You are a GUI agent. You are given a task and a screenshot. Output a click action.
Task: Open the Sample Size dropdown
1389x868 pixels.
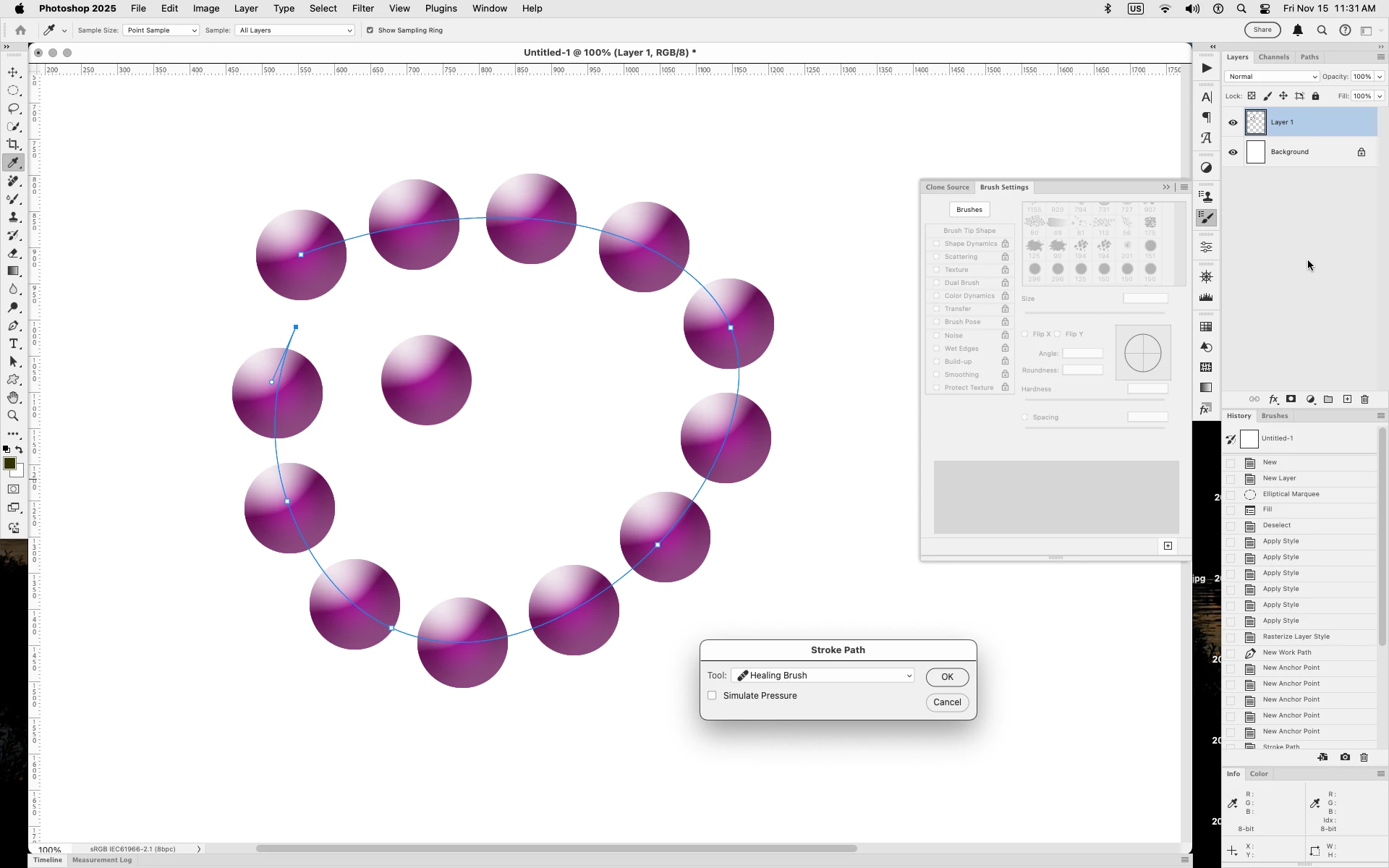pos(161,30)
